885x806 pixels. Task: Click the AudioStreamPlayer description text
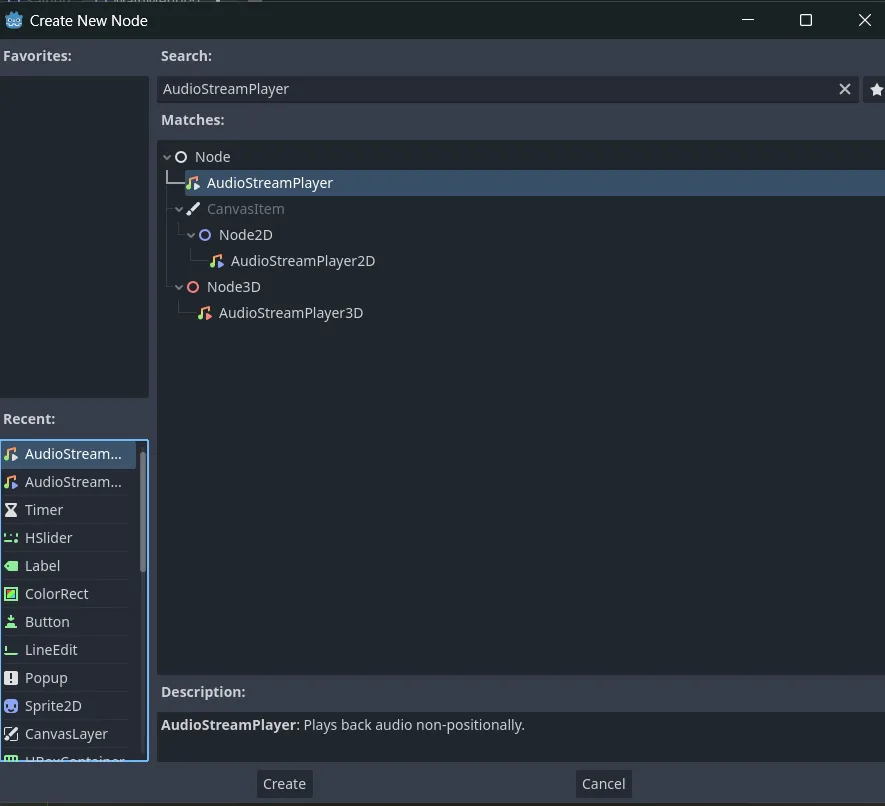pos(343,725)
